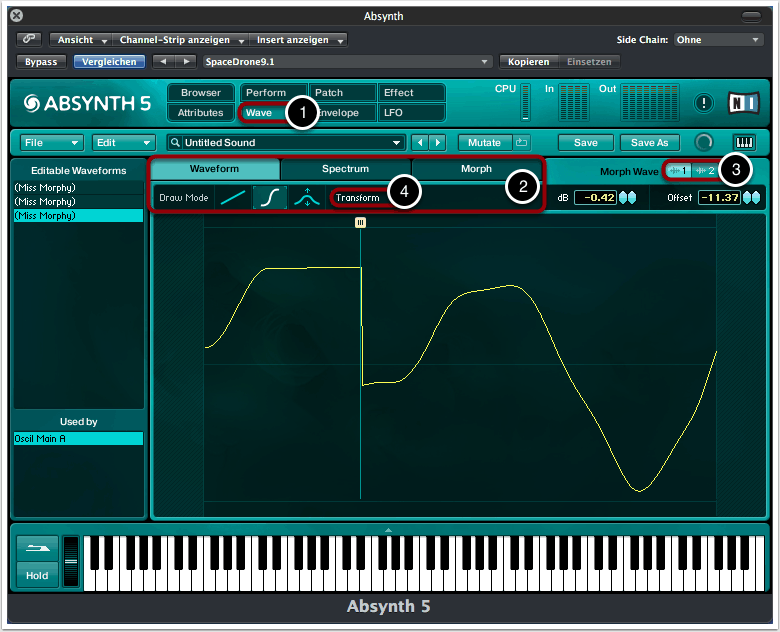Image resolution: width=780 pixels, height=632 pixels.
Task: Toggle the on-screen keyboard icon
Action: (x=744, y=143)
